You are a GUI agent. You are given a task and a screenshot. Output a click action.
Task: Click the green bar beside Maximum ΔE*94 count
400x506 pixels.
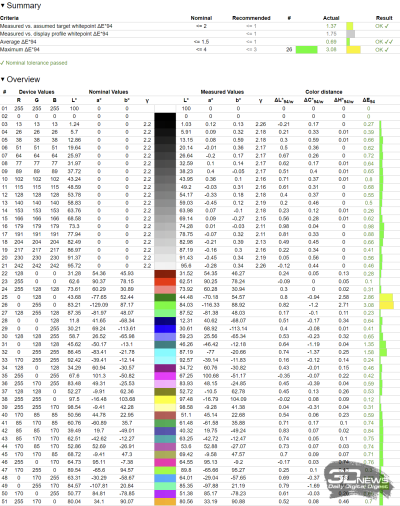(307, 50)
